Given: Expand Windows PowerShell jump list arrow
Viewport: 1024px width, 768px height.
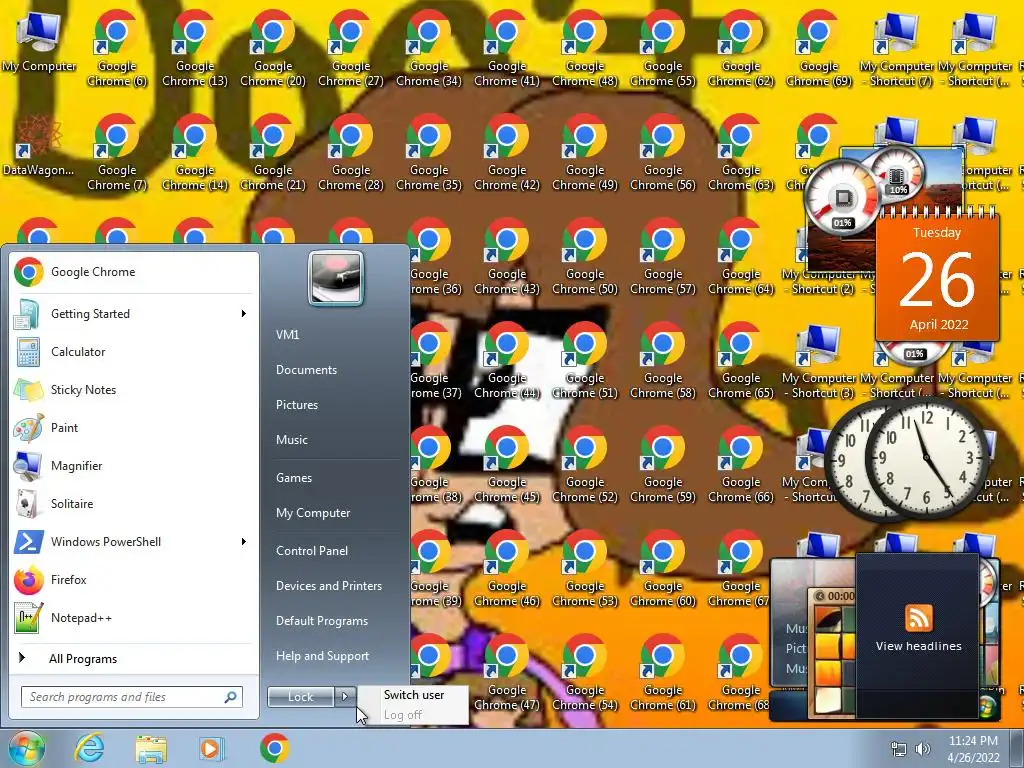Looking at the screenshot, I should (x=244, y=542).
